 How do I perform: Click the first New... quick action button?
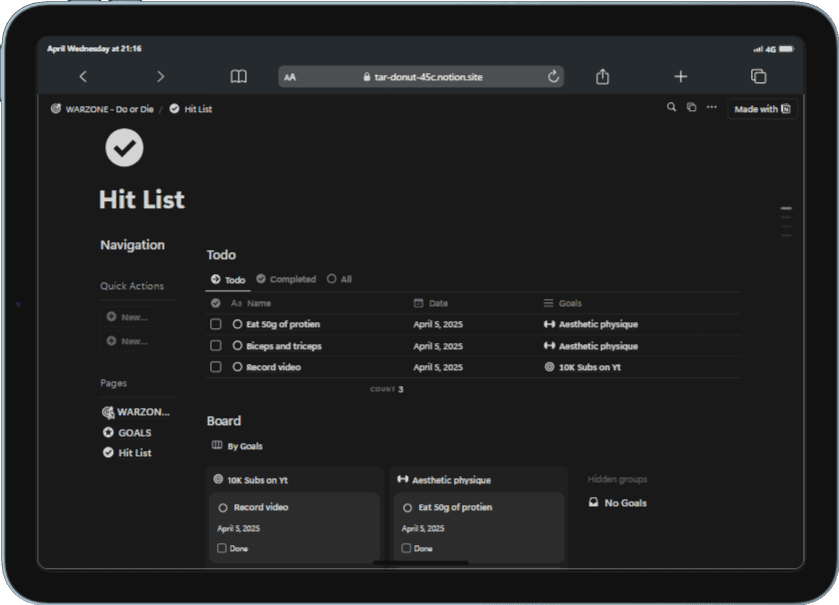[x=128, y=317]
